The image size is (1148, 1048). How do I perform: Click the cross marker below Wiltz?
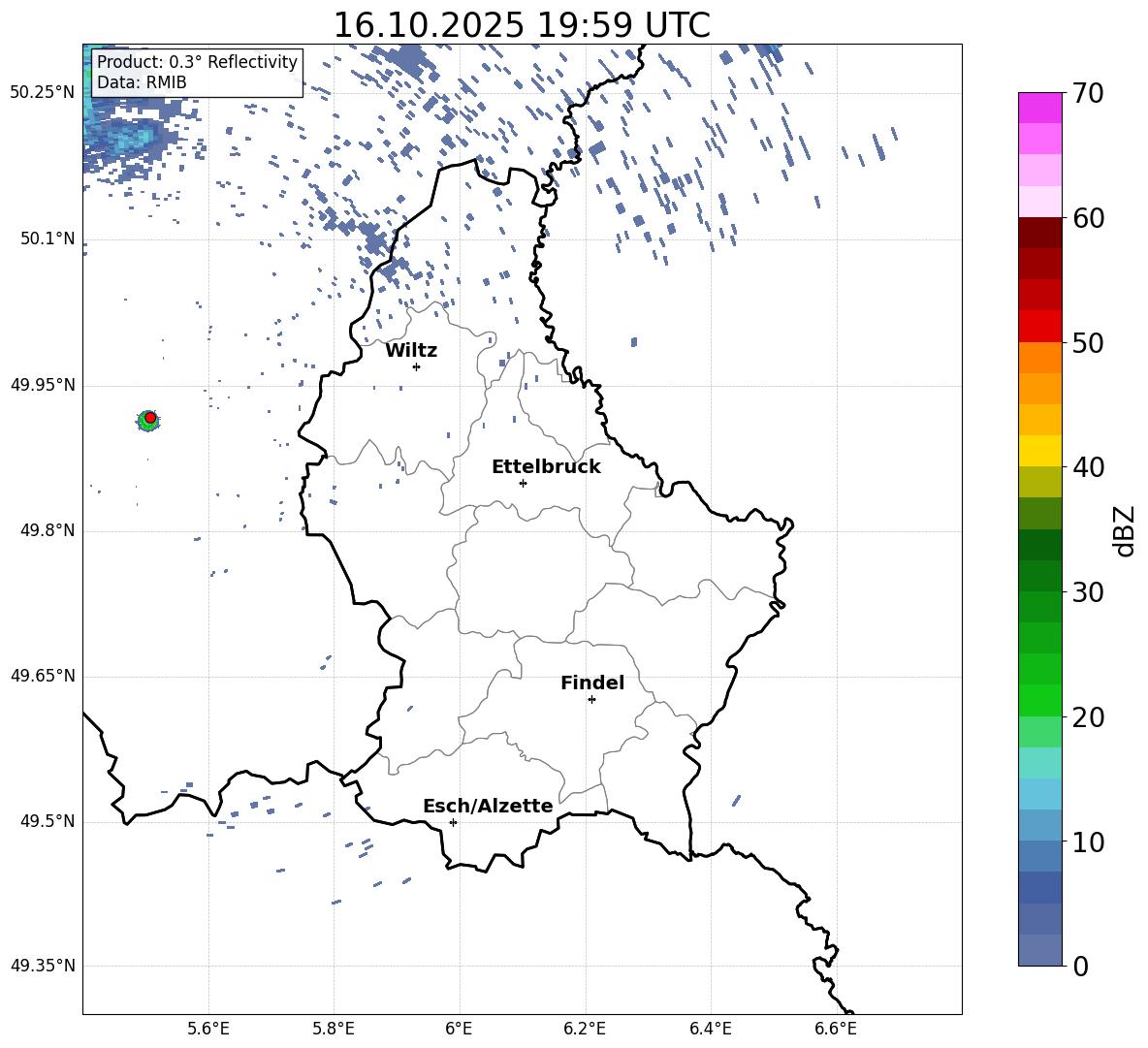point(417,366)
